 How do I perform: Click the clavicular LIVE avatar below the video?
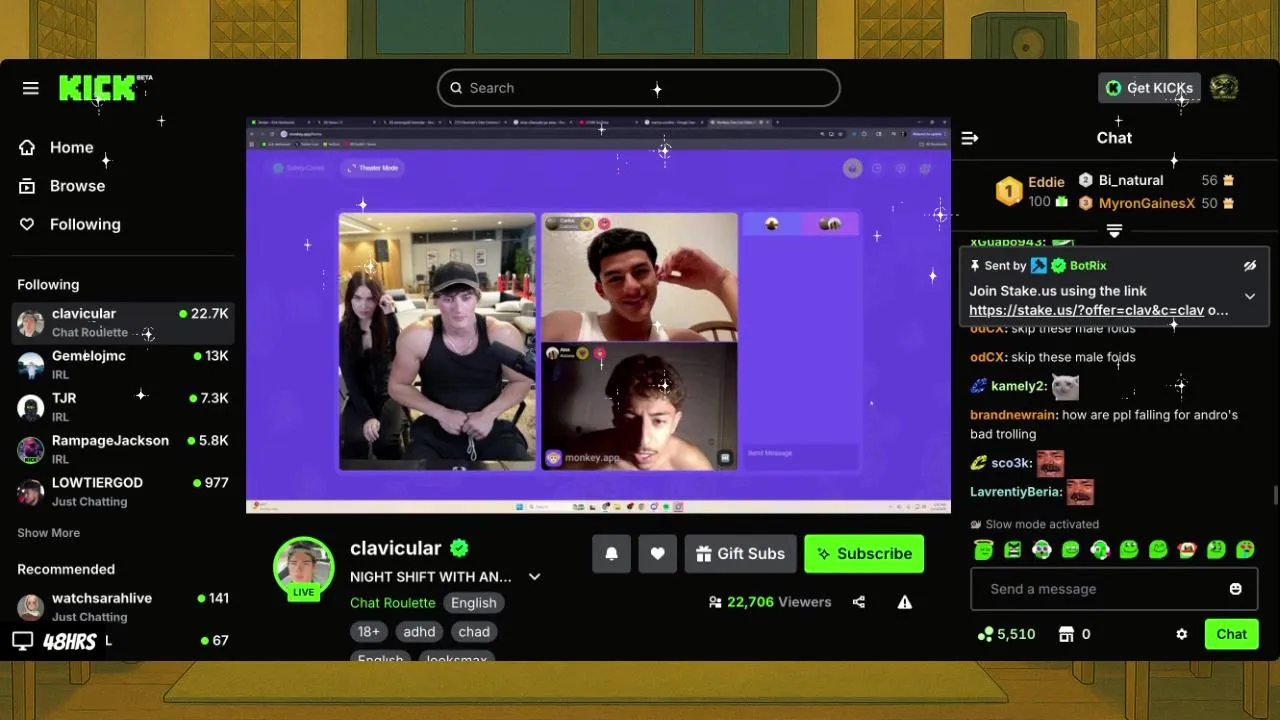coord(304,567)
